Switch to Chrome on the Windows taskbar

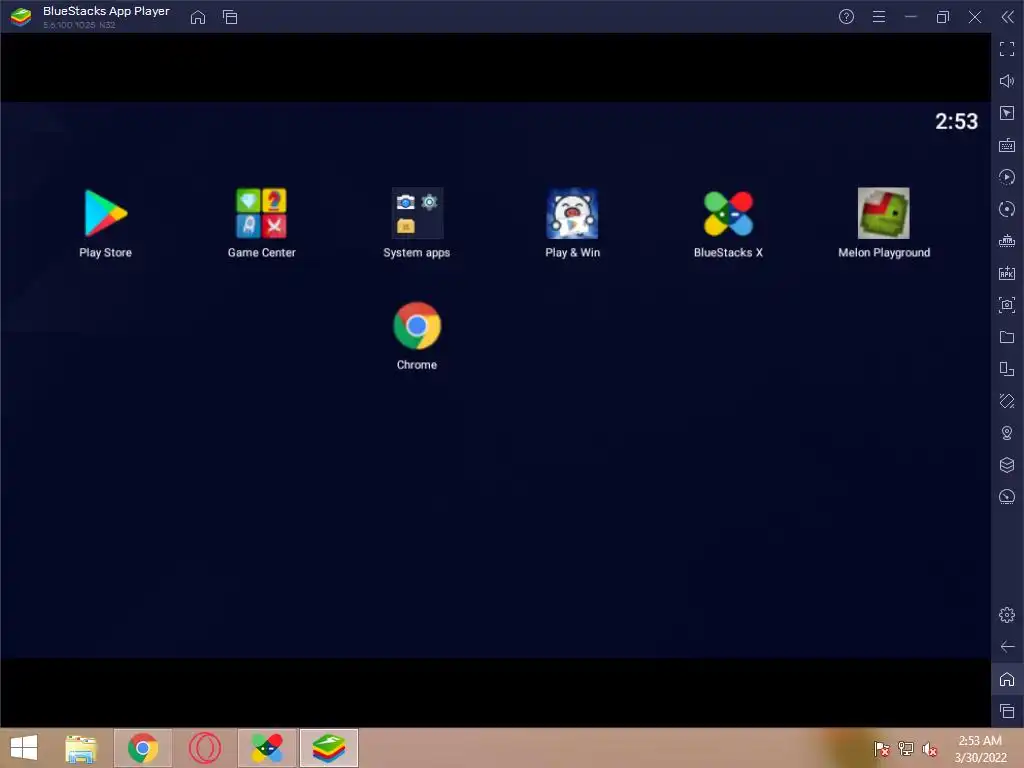143,748
